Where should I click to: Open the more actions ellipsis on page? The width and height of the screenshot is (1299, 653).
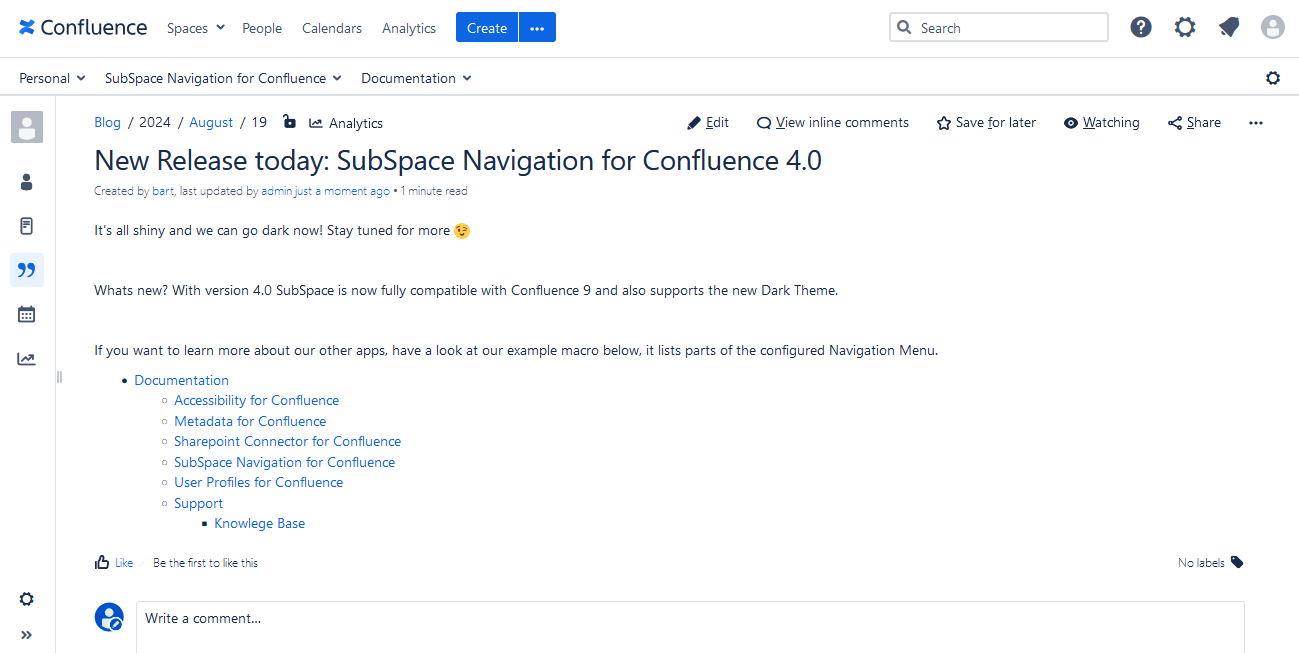coord(1256,123)
